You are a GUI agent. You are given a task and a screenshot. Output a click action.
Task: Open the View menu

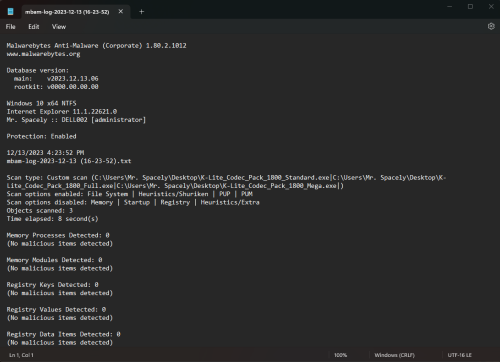(59, 27)
